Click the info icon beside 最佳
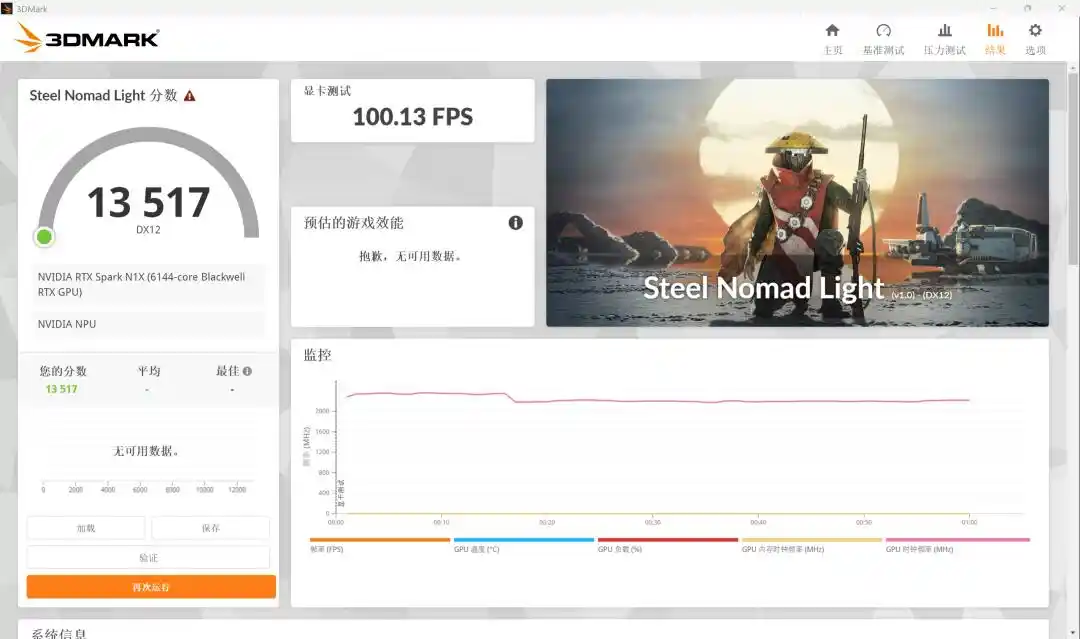This screenshot has height=639, width=1080. point(247,371)
